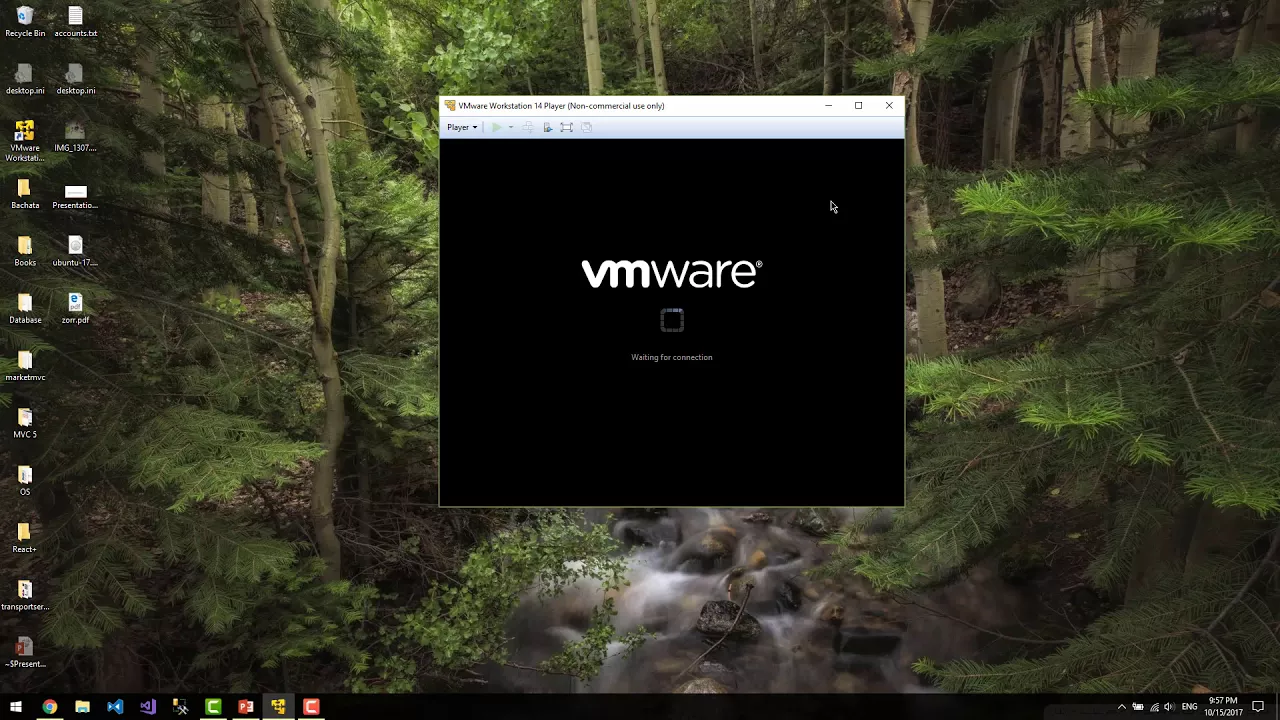Open the red Camtasia recorder taskbar icon
Screen dimensions: 1280x720
tap(311, 707)
